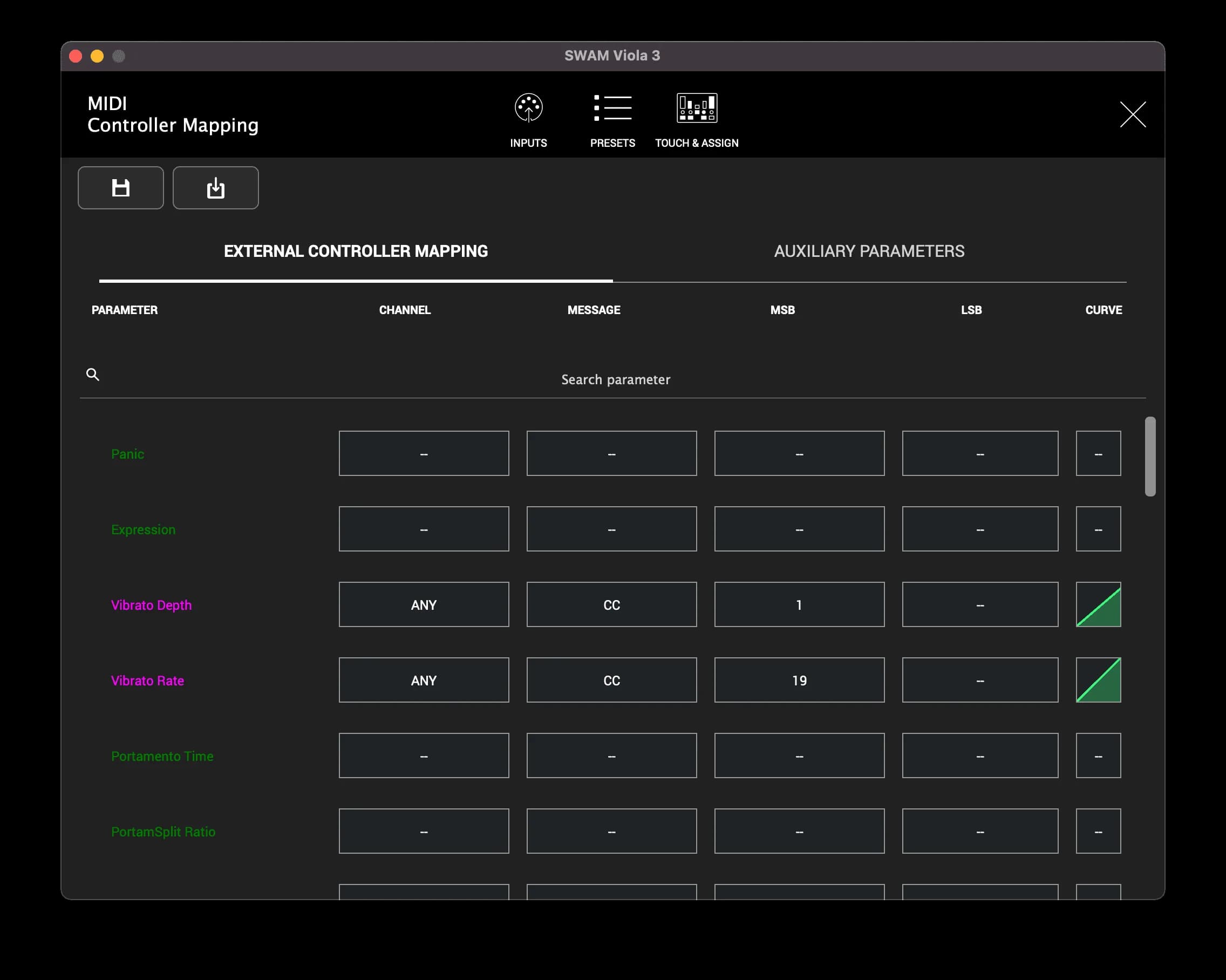Open Vibrato Rate message type dropdown
The height and width of the screenshot is (980, 1226).
(611, 680)
